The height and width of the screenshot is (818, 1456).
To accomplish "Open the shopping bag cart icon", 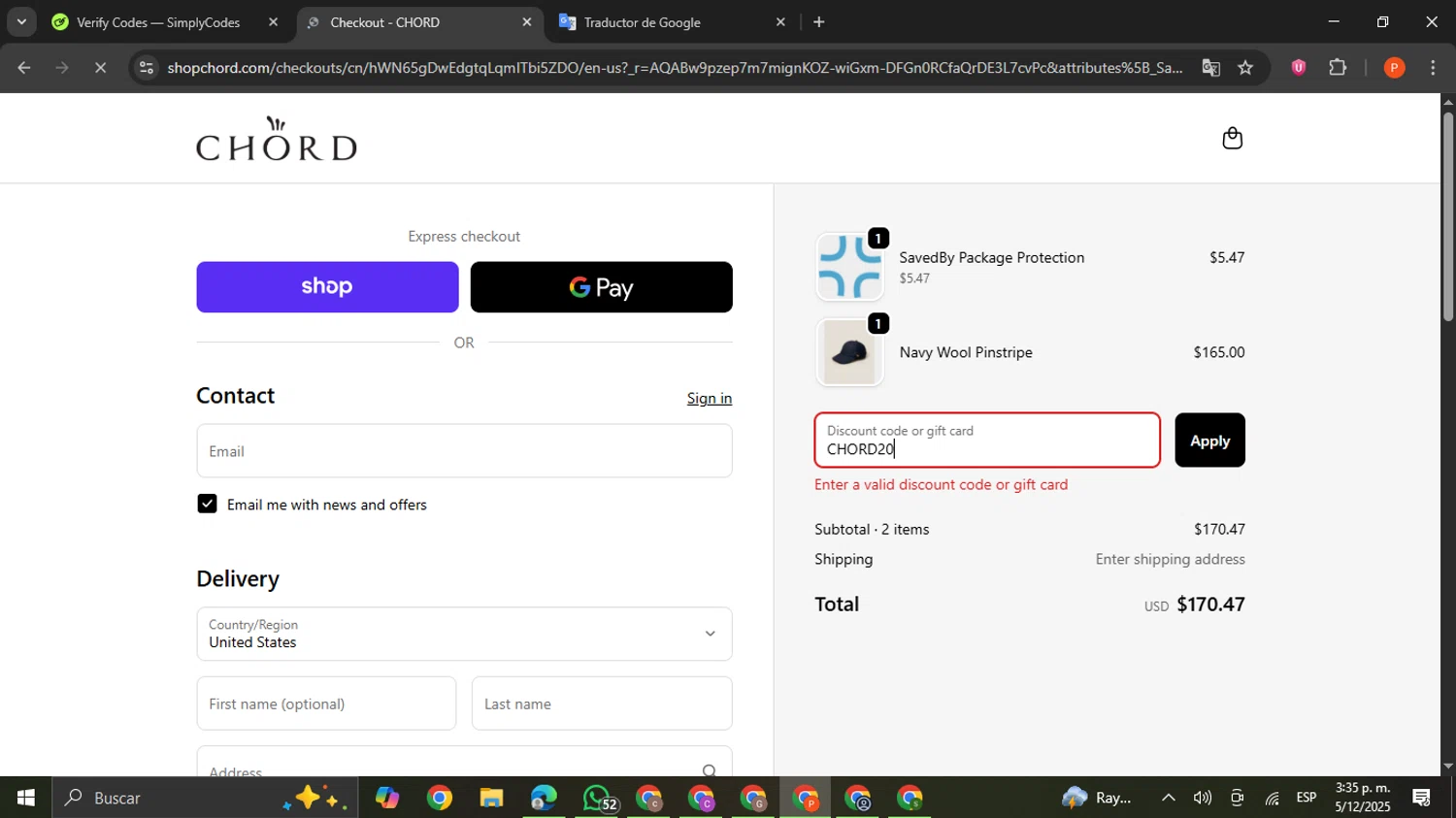I will tap(1232, 138).
